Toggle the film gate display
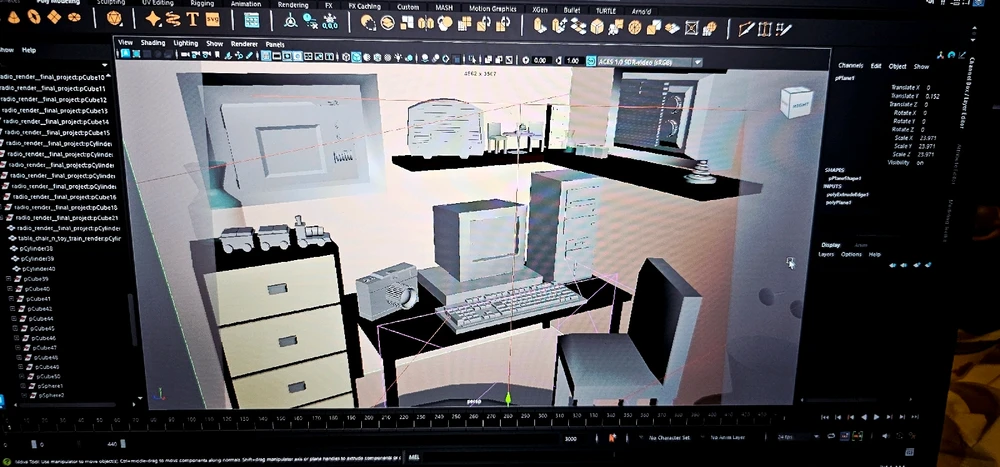This screenshot has height=467, width=1000. pos(277,57)
